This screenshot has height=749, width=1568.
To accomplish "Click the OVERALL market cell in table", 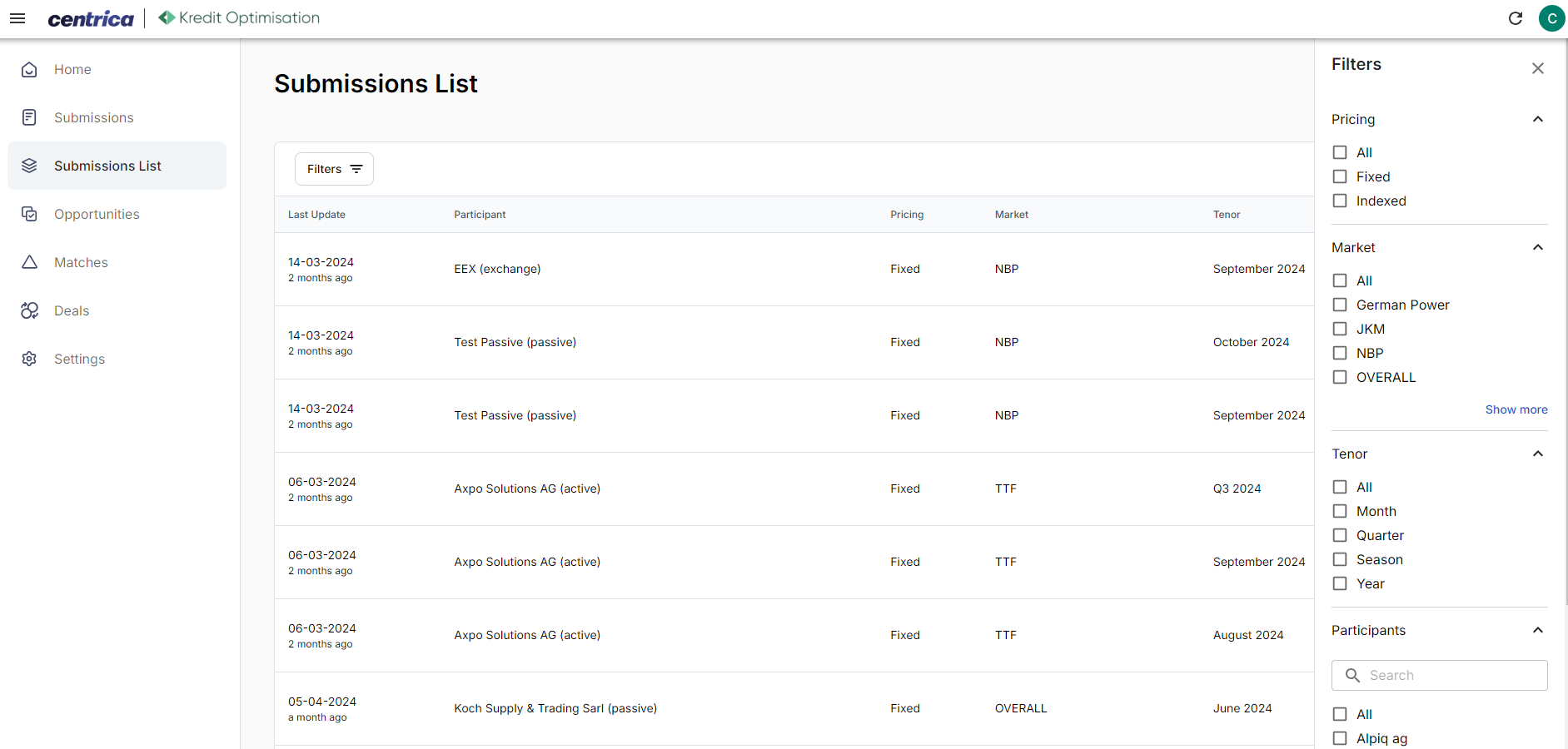I will [1021, 708].
